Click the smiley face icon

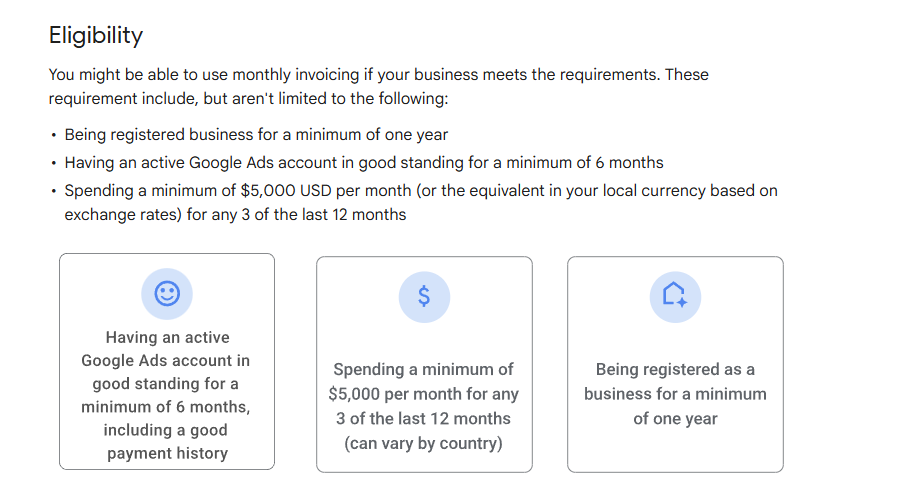pos(167,293)
